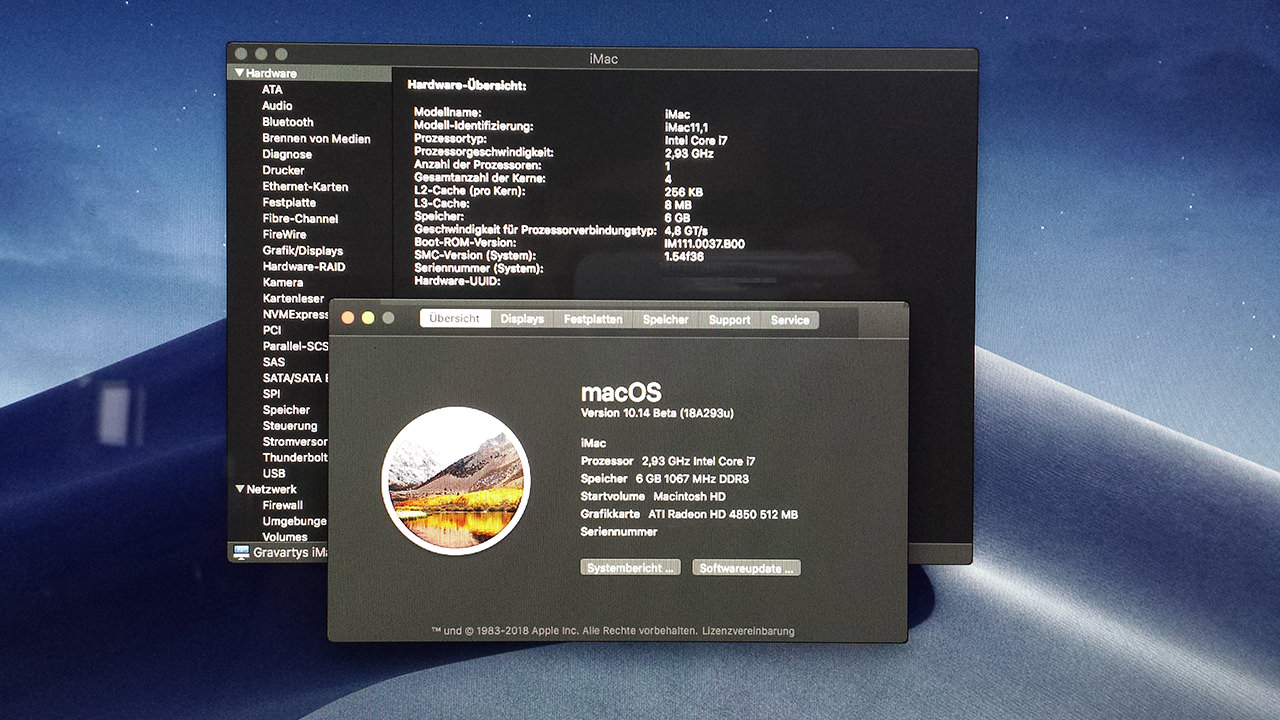
Task: Select USB in the hardware list
Action: 274,473
